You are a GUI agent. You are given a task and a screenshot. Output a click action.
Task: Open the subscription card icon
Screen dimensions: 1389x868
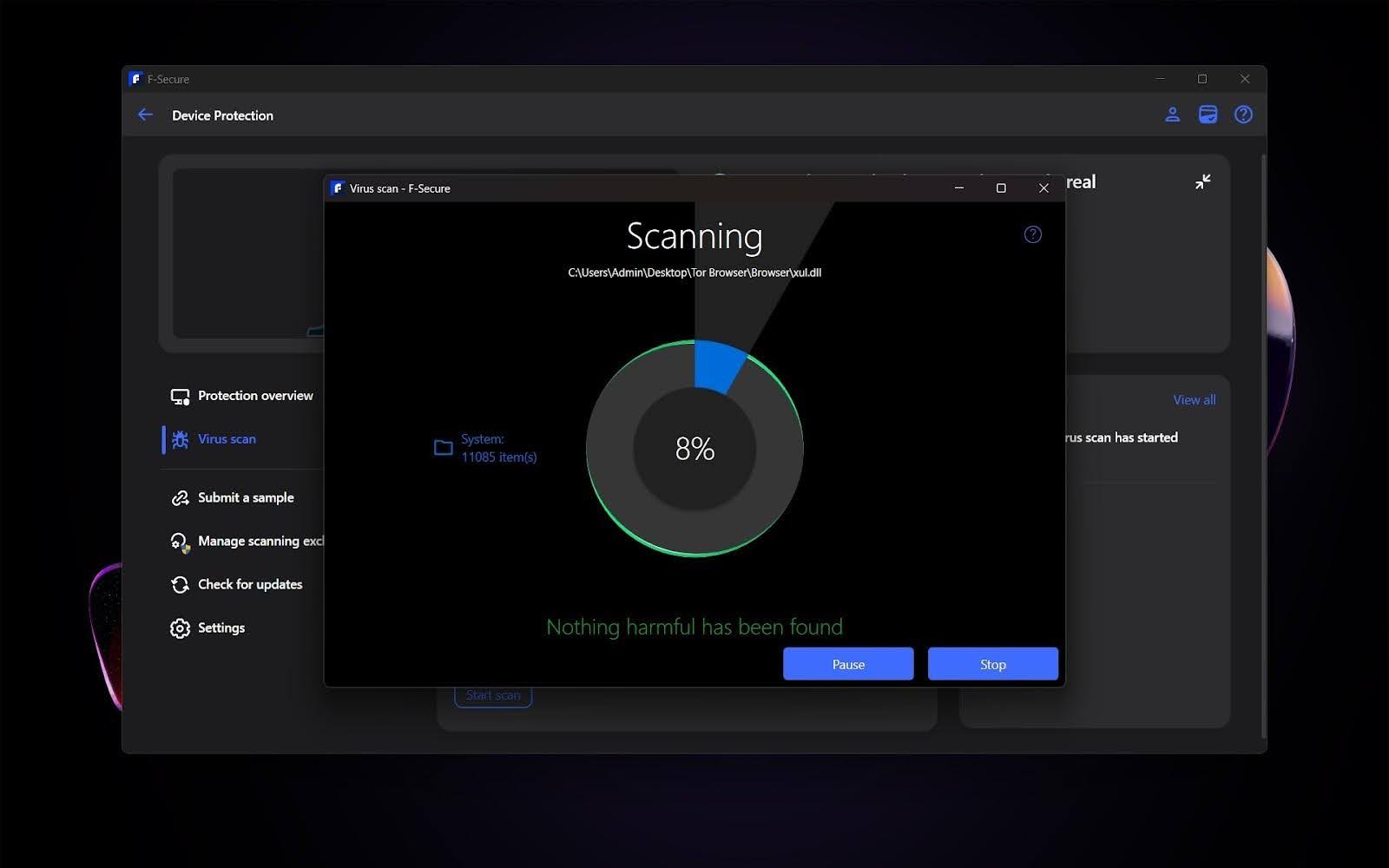[x=1208, y=115]
